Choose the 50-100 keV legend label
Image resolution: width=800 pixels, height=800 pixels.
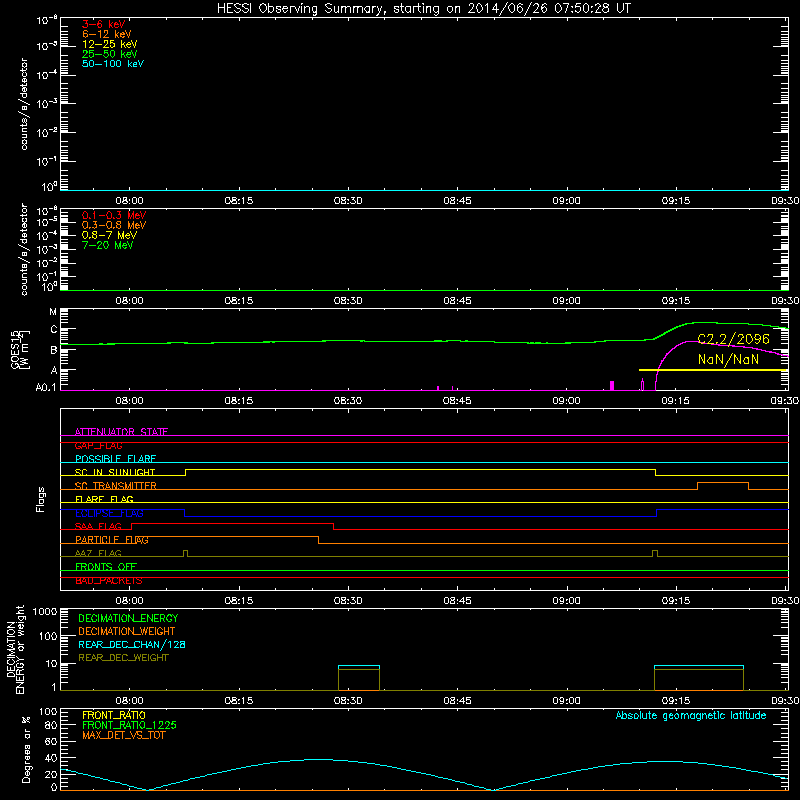[x=113, y=64]
